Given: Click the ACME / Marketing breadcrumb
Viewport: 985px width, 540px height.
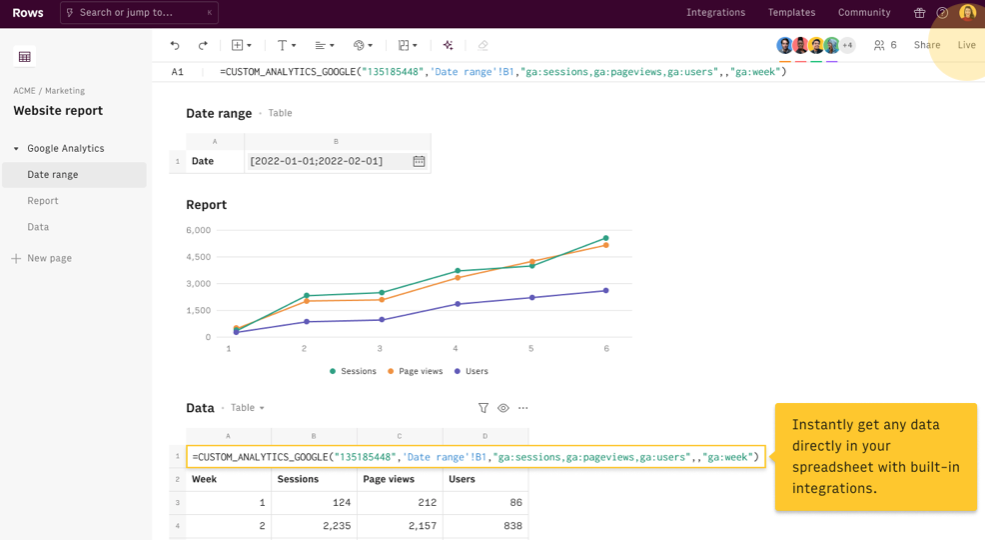Looking at the screenshot, I should pyautogui.click(x=49, y=90).
